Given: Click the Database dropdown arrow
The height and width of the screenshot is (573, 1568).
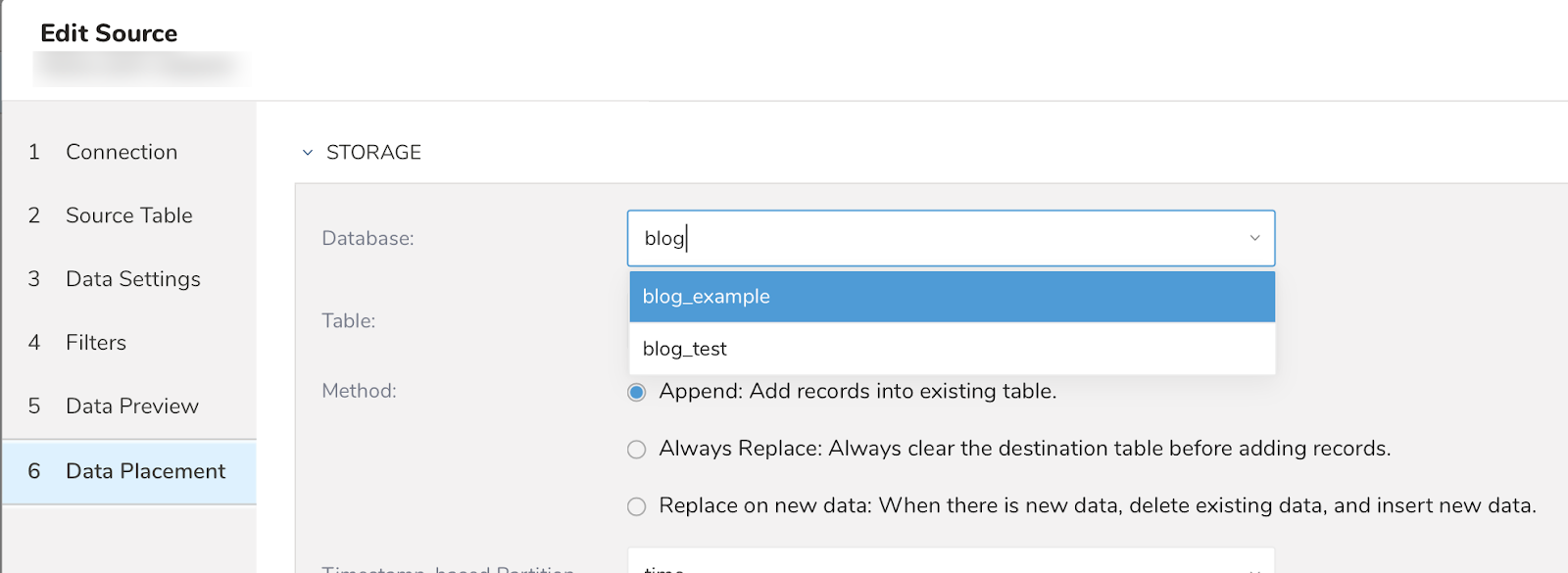Looking at the screenshot, I should click(x=1254, y=238).
